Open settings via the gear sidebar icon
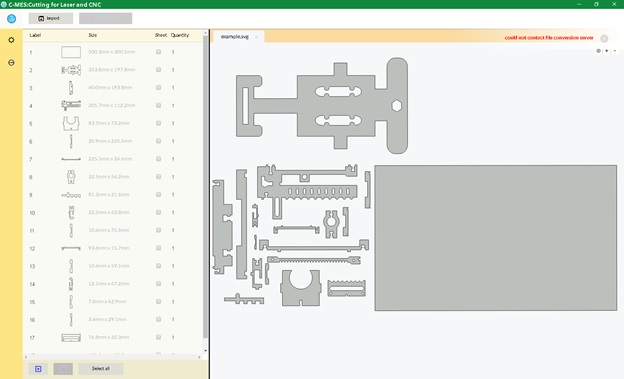This screenshot has width=624, height=379. [11, 40]
